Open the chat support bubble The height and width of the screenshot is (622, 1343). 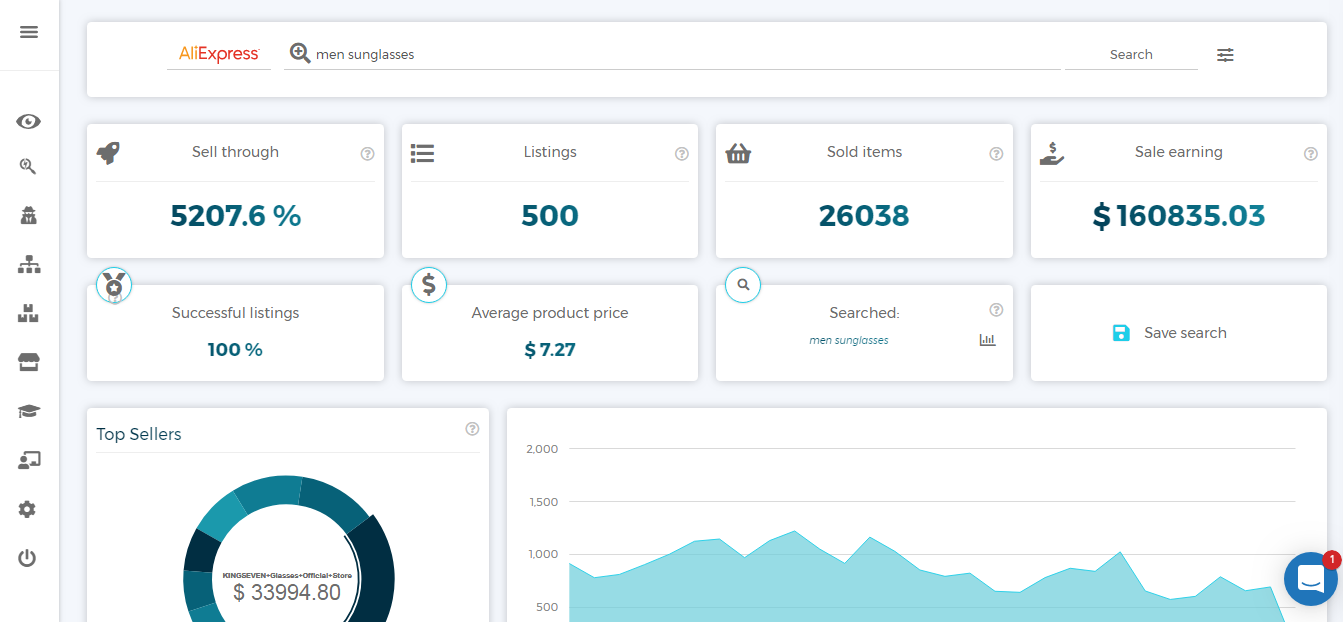click(x=1310, y=579)
